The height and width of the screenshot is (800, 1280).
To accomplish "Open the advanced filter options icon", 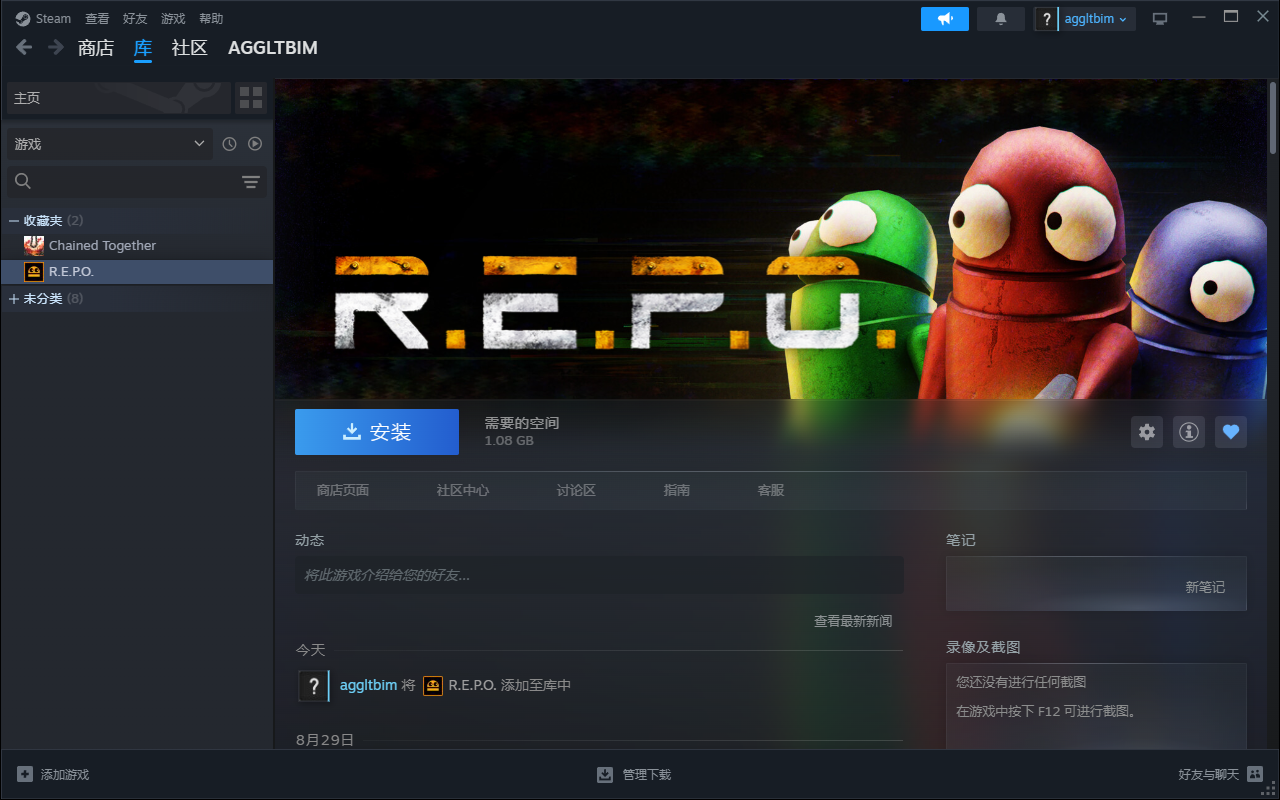I will [250, 181].
